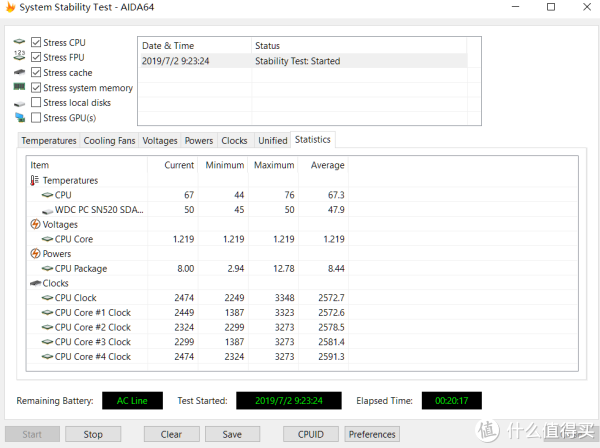600x448 pixels.
Task: Open the Cooling Fans tab
Action: point(109,140)
